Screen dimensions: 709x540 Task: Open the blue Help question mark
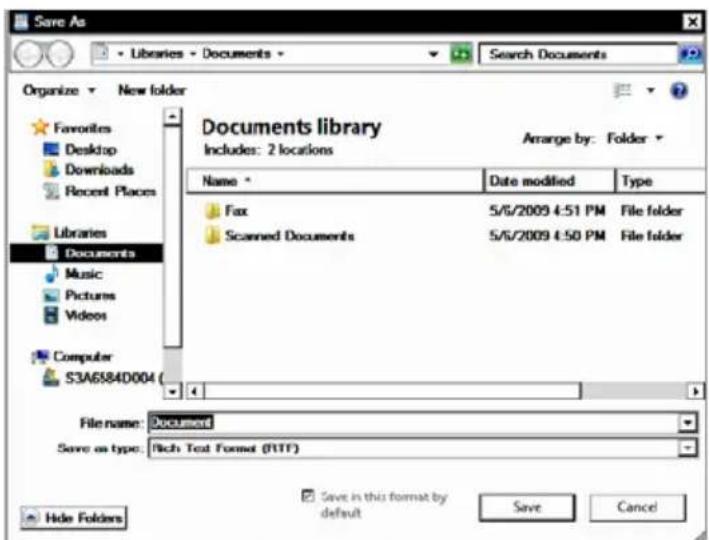[x=679, y=90]
